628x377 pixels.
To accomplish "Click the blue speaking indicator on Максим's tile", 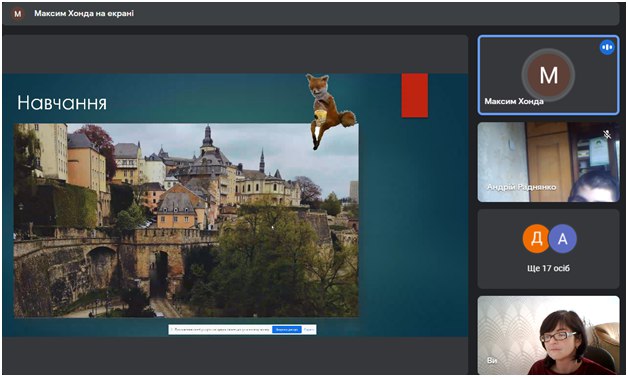I will (x=607, y=47).
